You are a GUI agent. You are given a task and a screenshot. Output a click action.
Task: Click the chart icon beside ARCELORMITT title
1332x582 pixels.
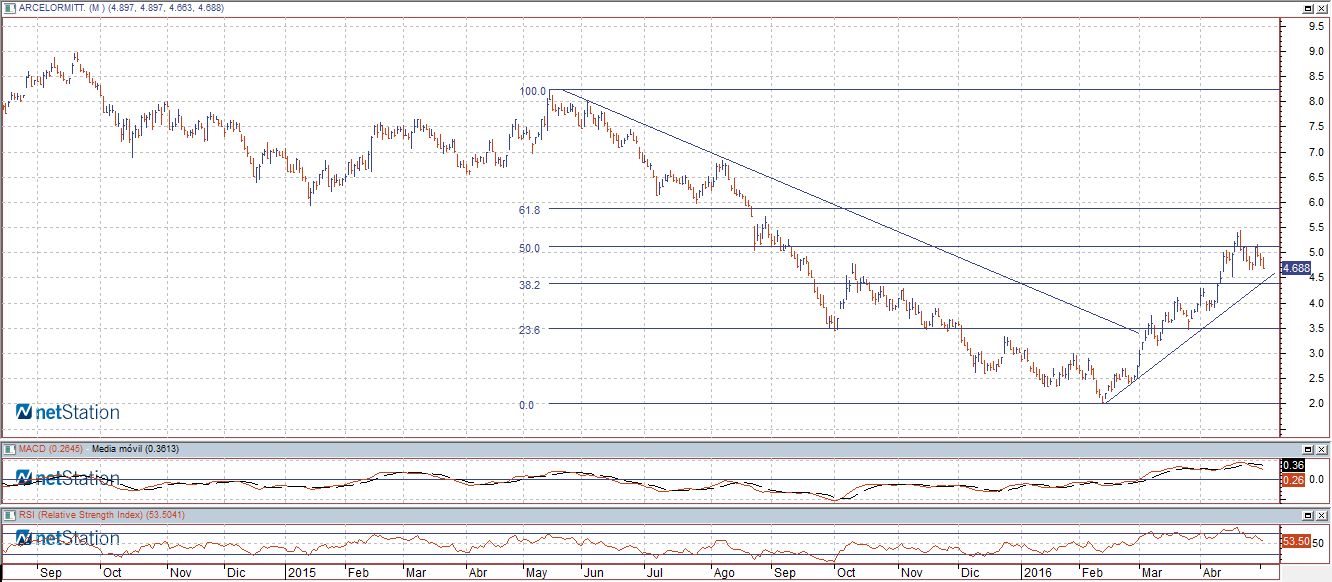coord(8,8)
